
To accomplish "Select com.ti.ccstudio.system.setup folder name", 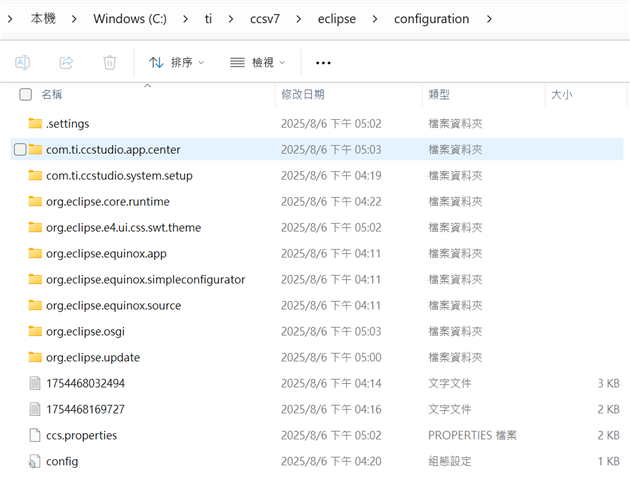I will tap(119, 176).
